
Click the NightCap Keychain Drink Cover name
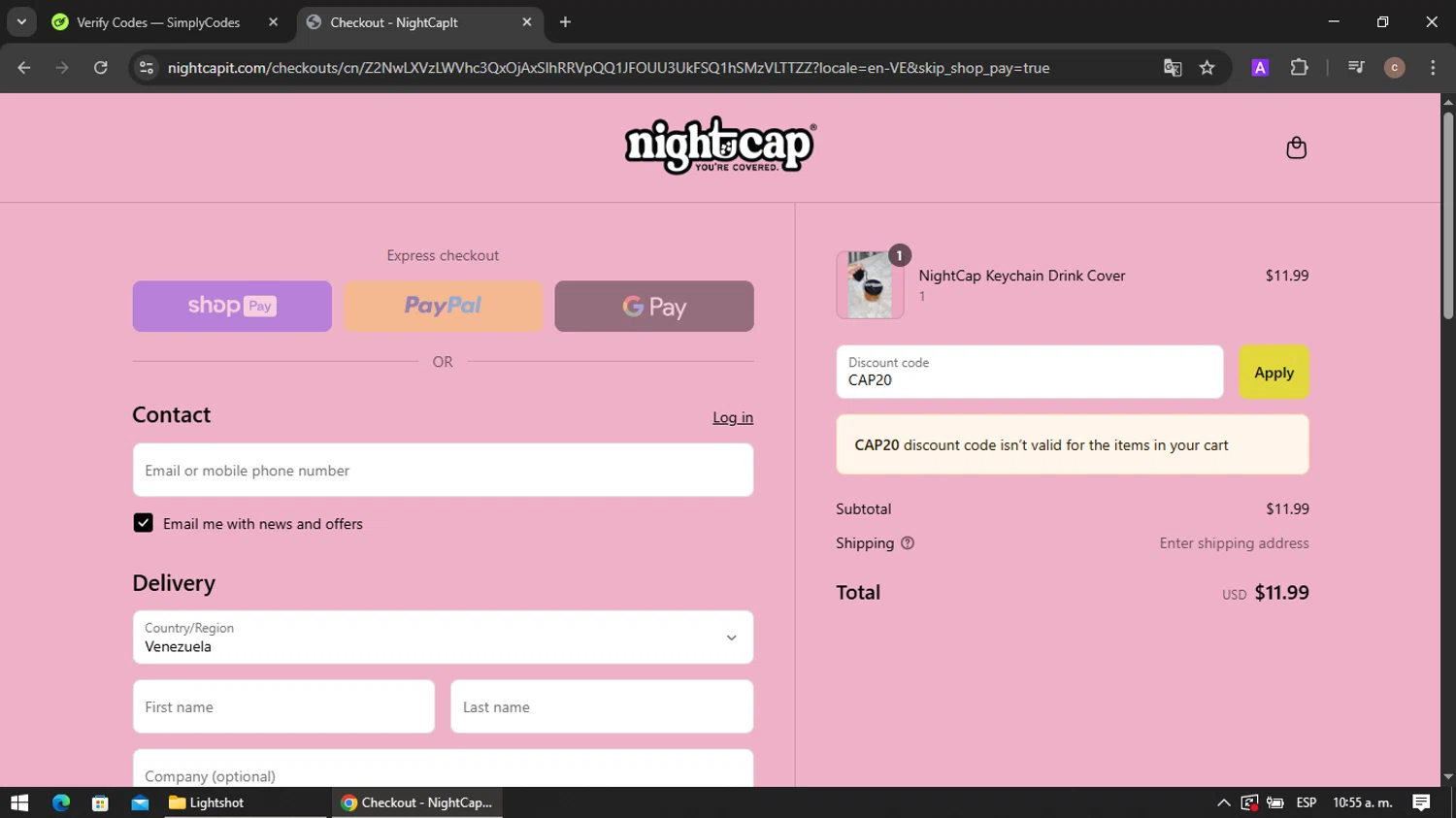point(1022,276)
